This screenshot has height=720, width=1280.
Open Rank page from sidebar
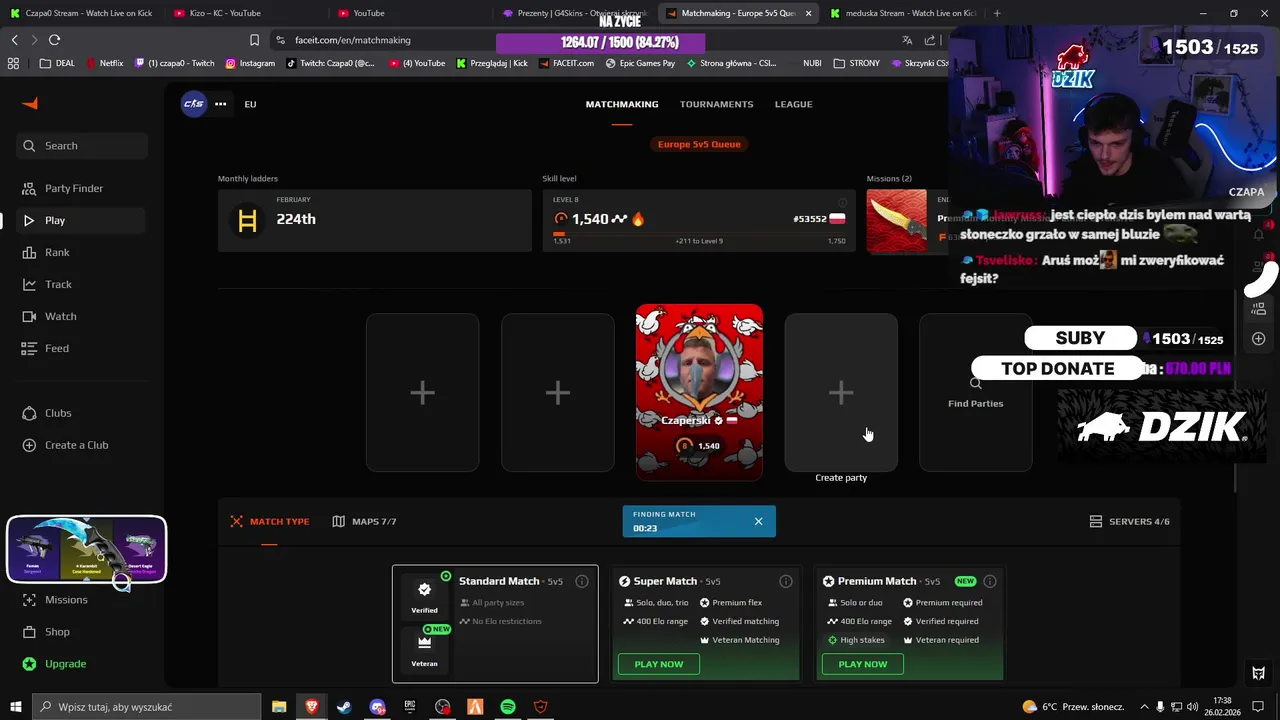82,252
